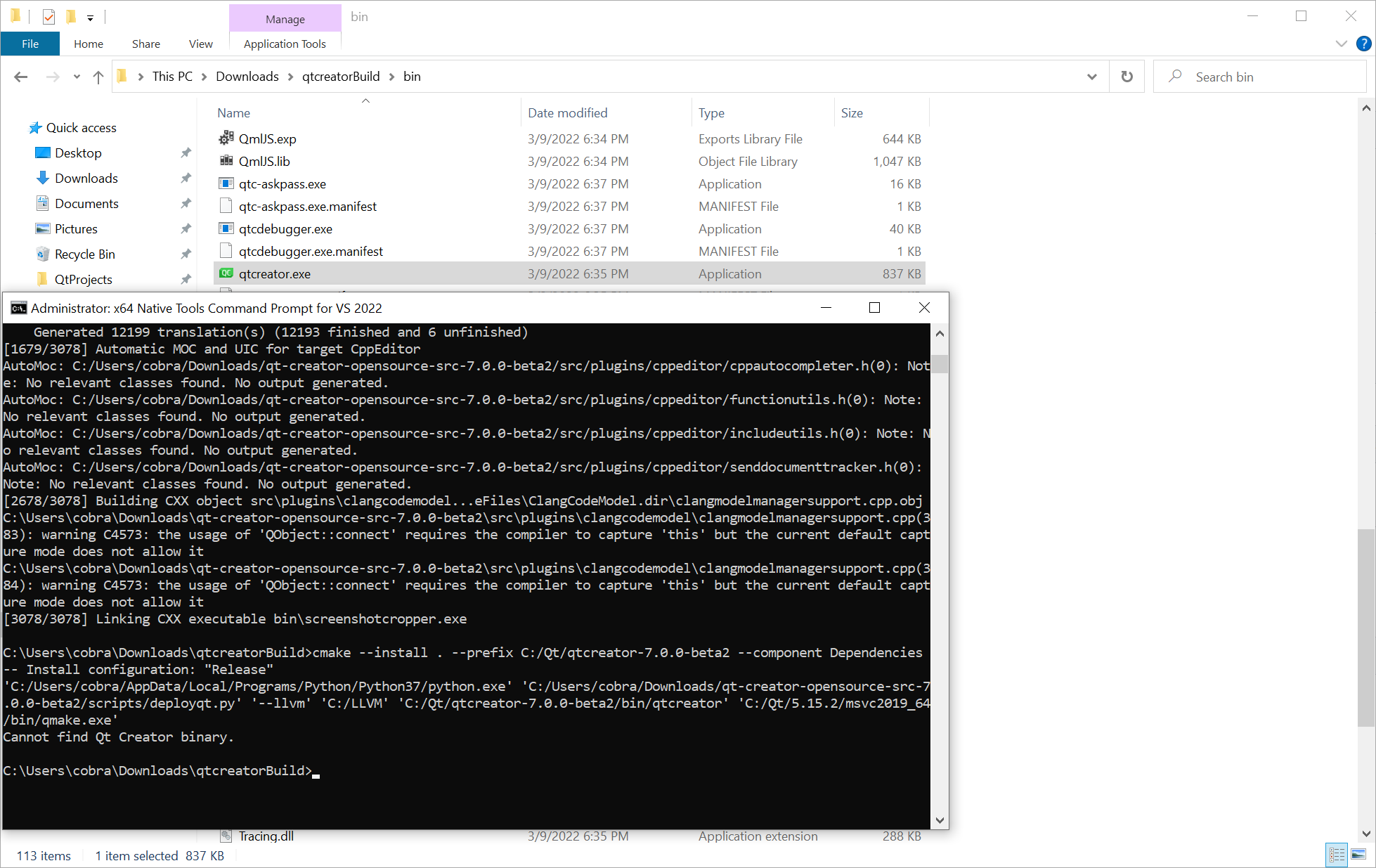Click the Documents icon in sidebar
The width and height of the screenshot is (1376, 868).
43,203
